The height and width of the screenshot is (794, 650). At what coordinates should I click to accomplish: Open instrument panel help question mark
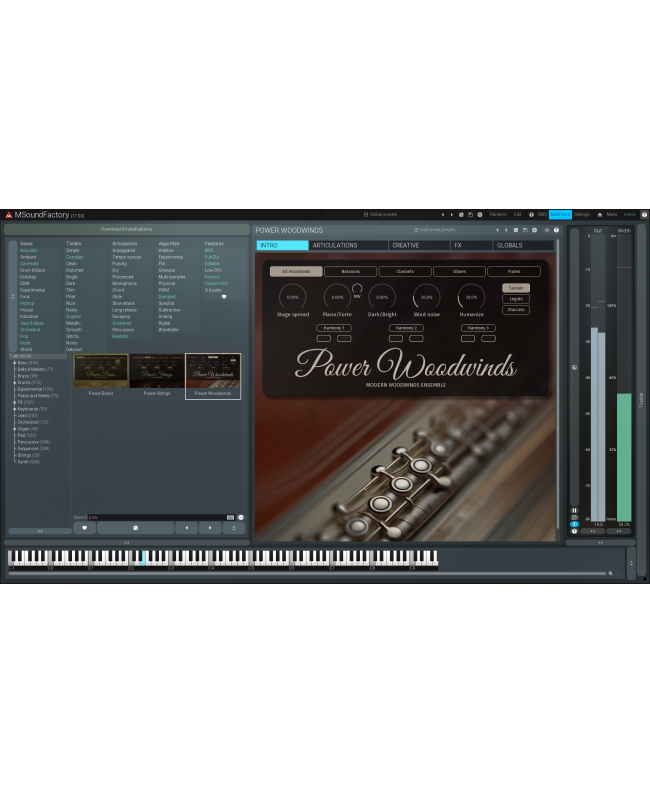point(556,230)
